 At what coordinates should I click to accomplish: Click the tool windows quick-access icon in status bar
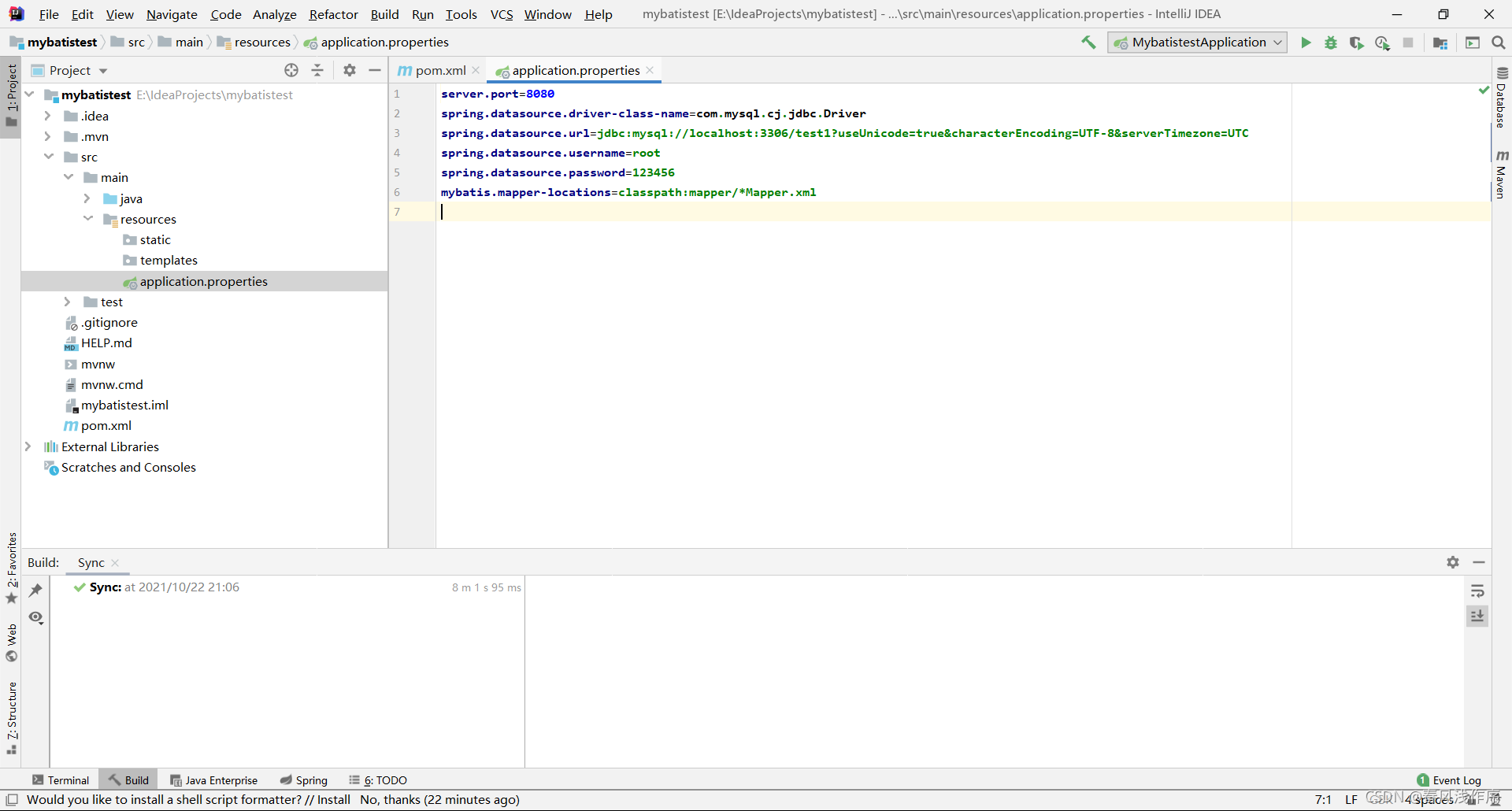click(x=12, y=800)
